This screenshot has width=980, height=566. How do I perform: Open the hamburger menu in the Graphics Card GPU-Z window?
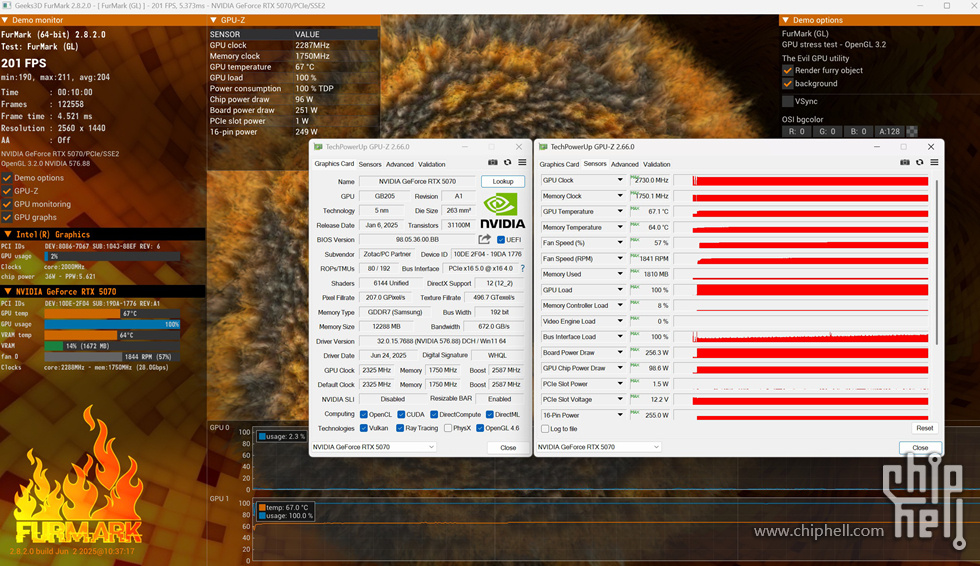[522, 162]
